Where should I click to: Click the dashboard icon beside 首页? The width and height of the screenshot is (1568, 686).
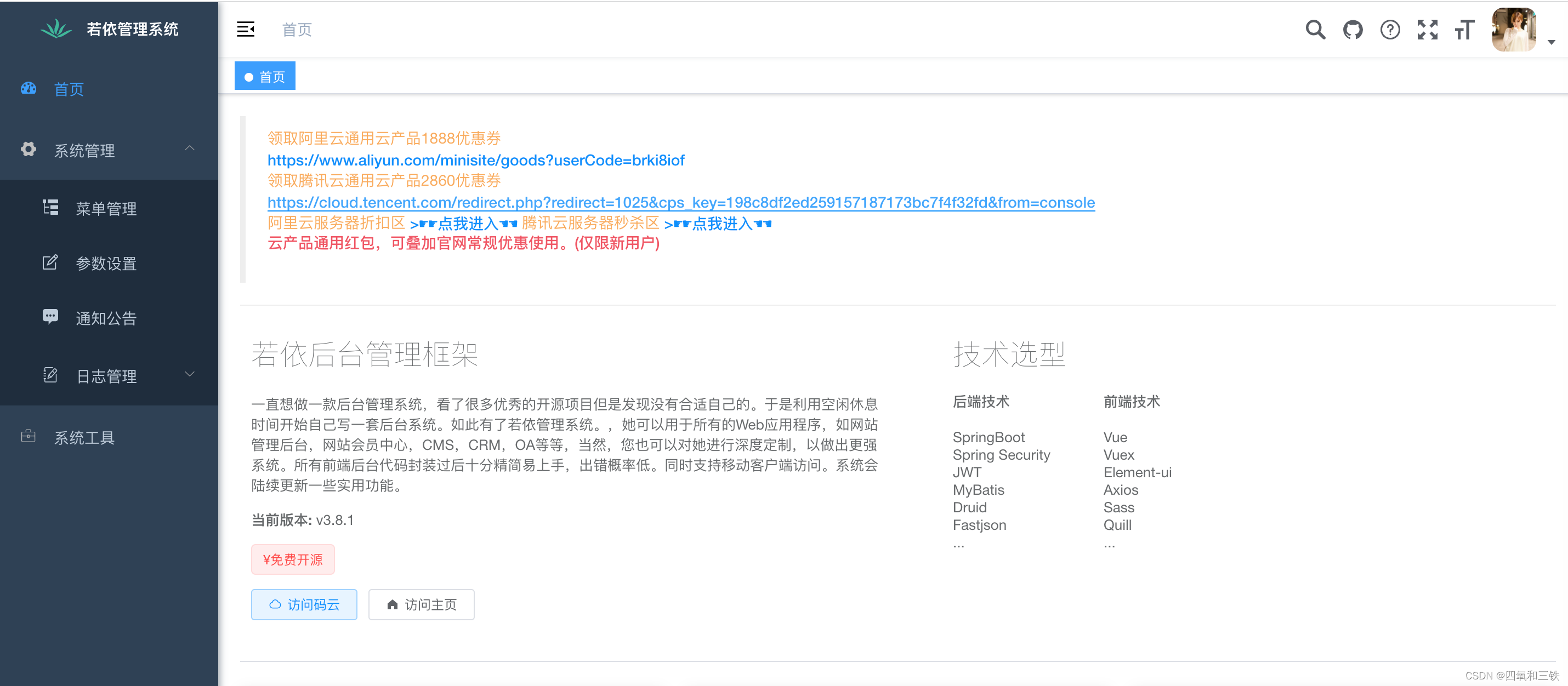coord(29,89)
